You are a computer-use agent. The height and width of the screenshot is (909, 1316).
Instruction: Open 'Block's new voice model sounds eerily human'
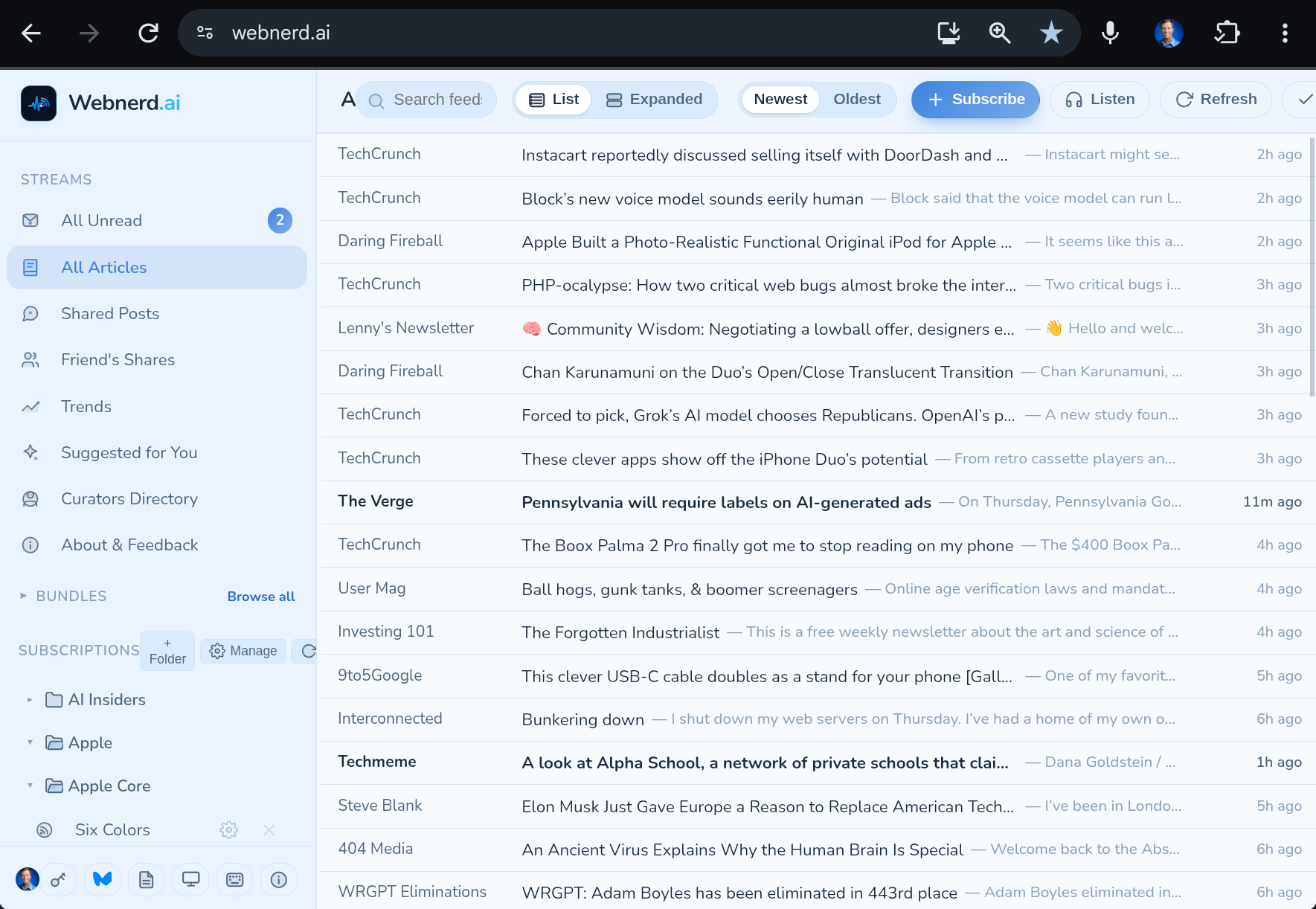(x=817, y=199)
